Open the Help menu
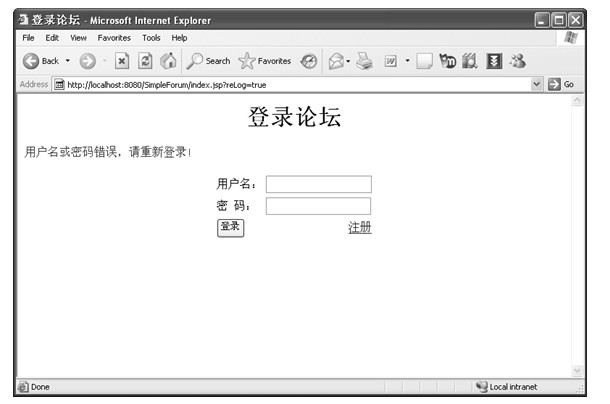Screen dimensions: 610x404 coord(179,38)
